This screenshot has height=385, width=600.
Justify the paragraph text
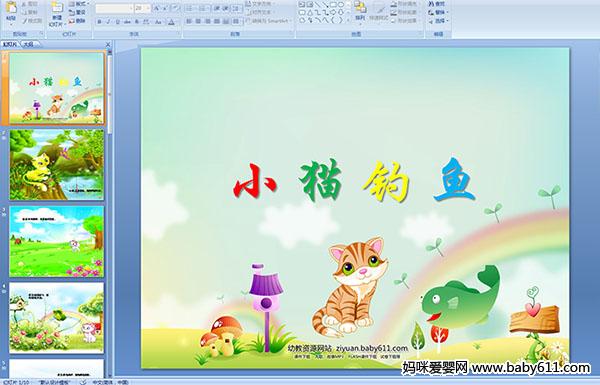tap(217, 21)
